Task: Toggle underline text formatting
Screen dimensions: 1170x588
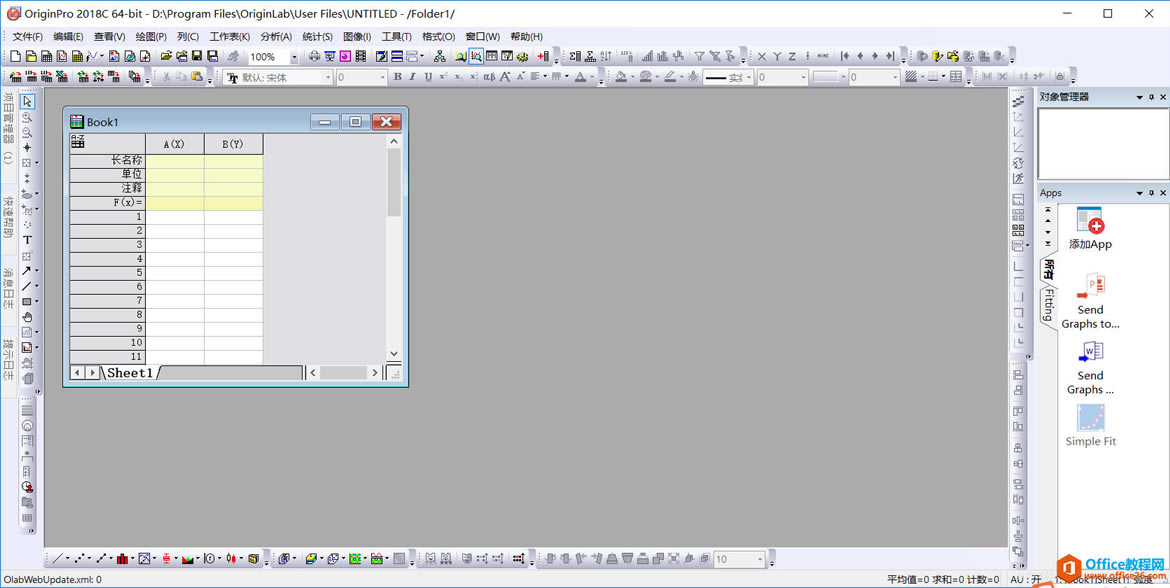Action: point(428,76)
